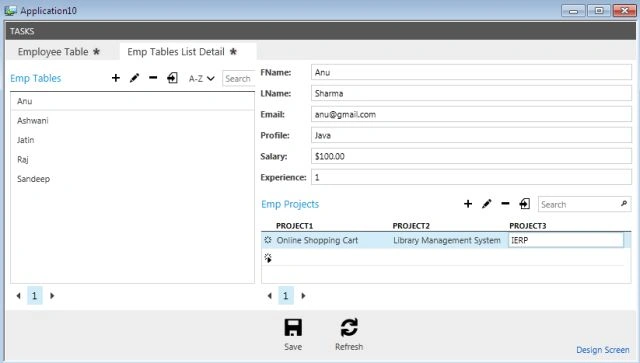Sort by PROJECT1 column header
640x363 pixels.
pyautogui.click(x=294, y=226)
